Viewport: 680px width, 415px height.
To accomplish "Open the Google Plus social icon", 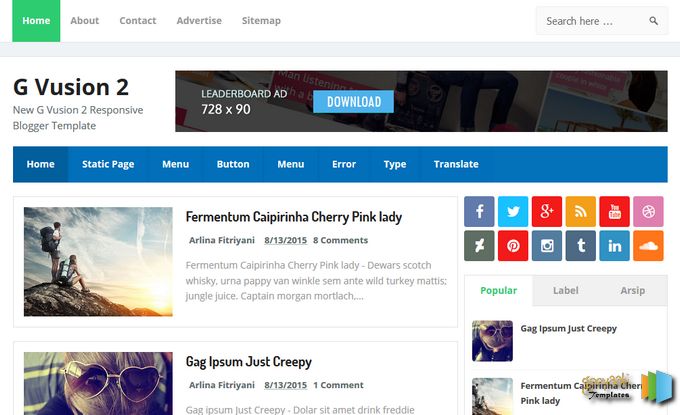I will click(546, 212).
